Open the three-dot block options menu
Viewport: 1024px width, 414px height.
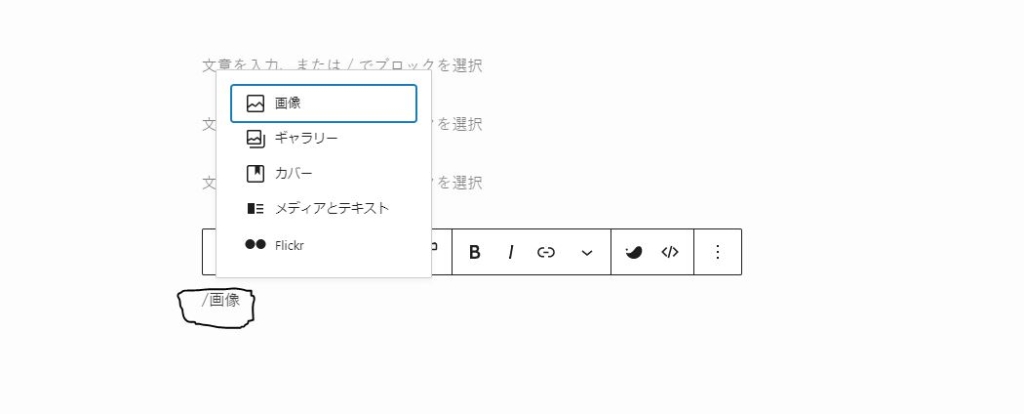point(717,252)
